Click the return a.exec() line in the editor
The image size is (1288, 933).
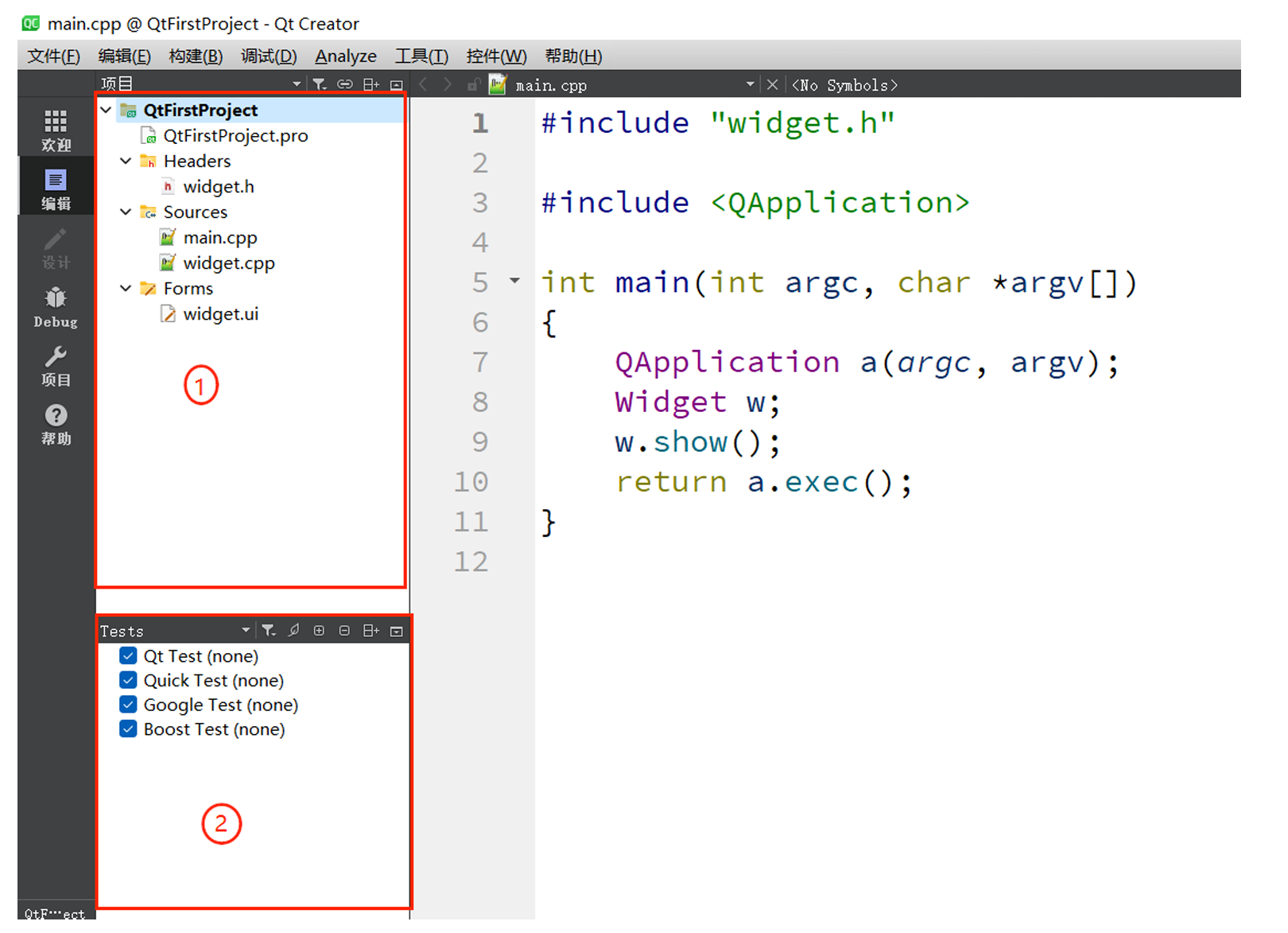pos(763,482)
